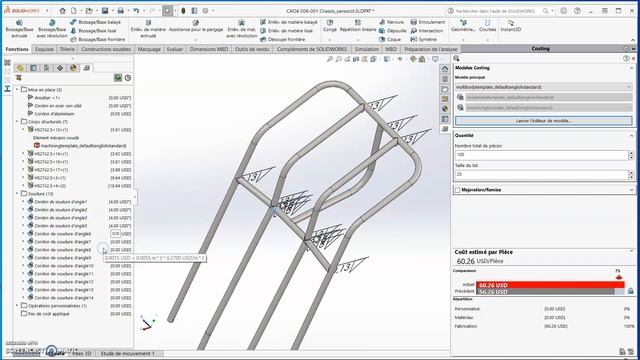Image resolution: width=640 pixels, height=360 pixels.
Task: Switch to the Esquisse tab
Action: pyautogui.click(x=44, y=49)
